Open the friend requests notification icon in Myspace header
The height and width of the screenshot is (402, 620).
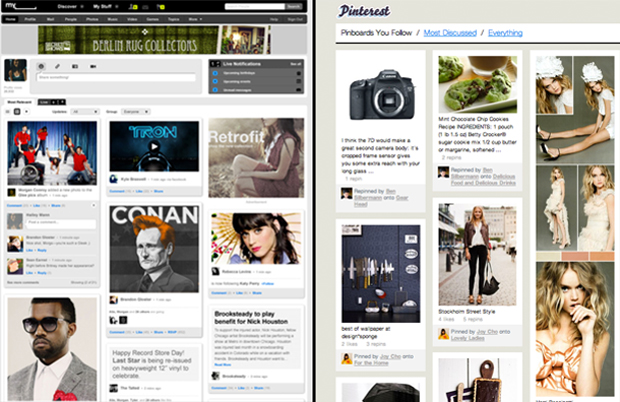(x=133, y=7)
